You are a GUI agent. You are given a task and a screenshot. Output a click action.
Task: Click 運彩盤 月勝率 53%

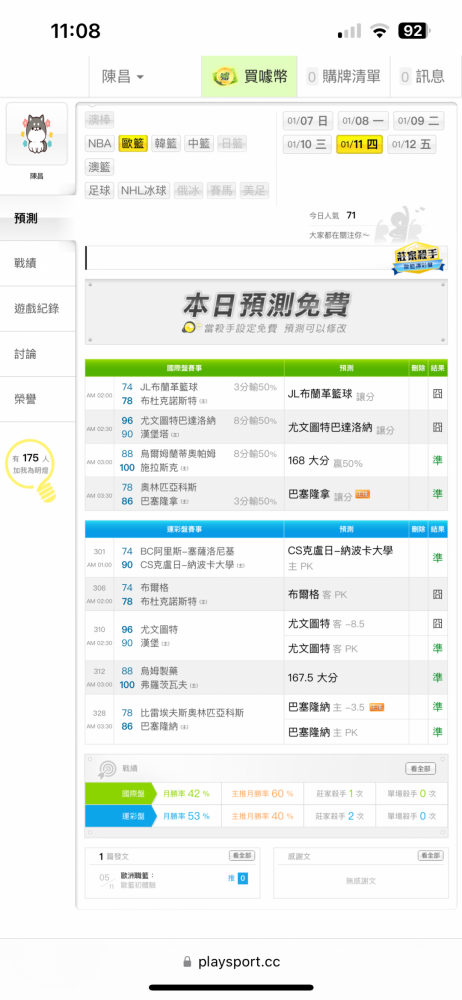pos(186,816)
